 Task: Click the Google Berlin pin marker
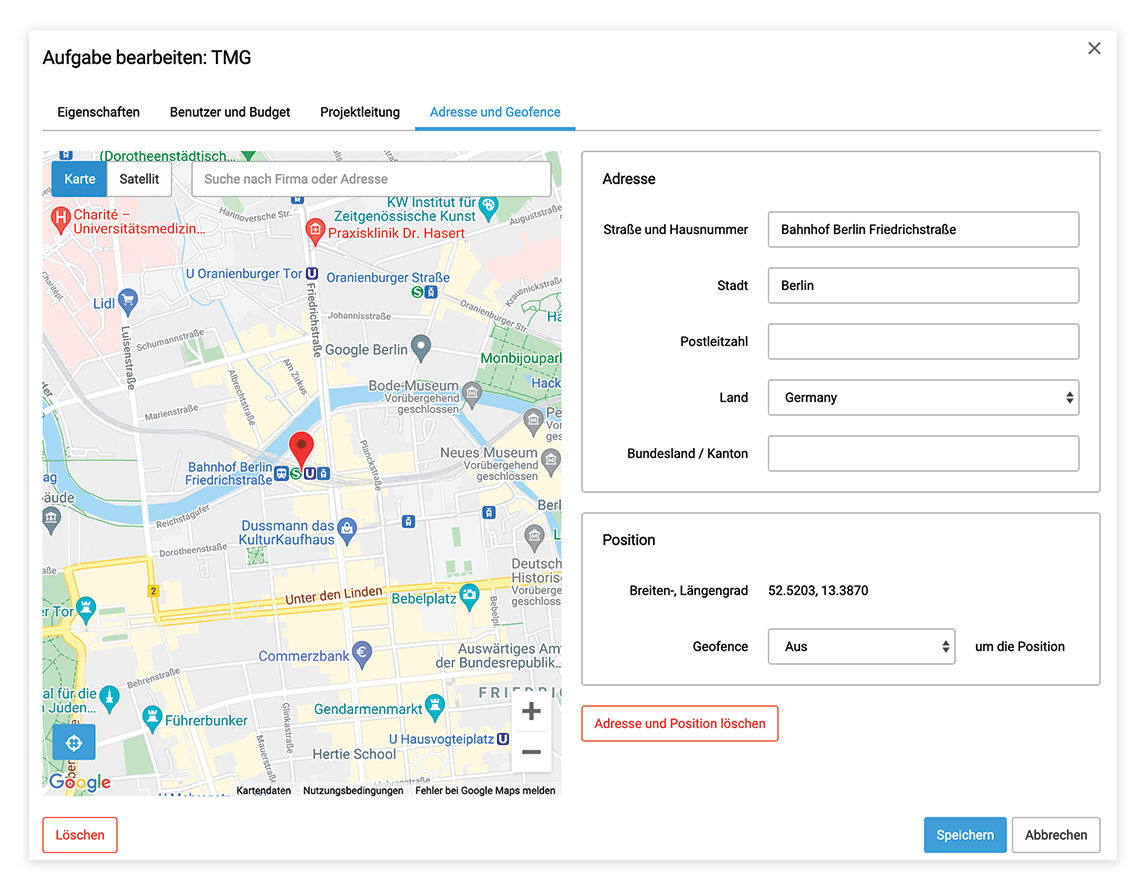click(x=421, y=348)
